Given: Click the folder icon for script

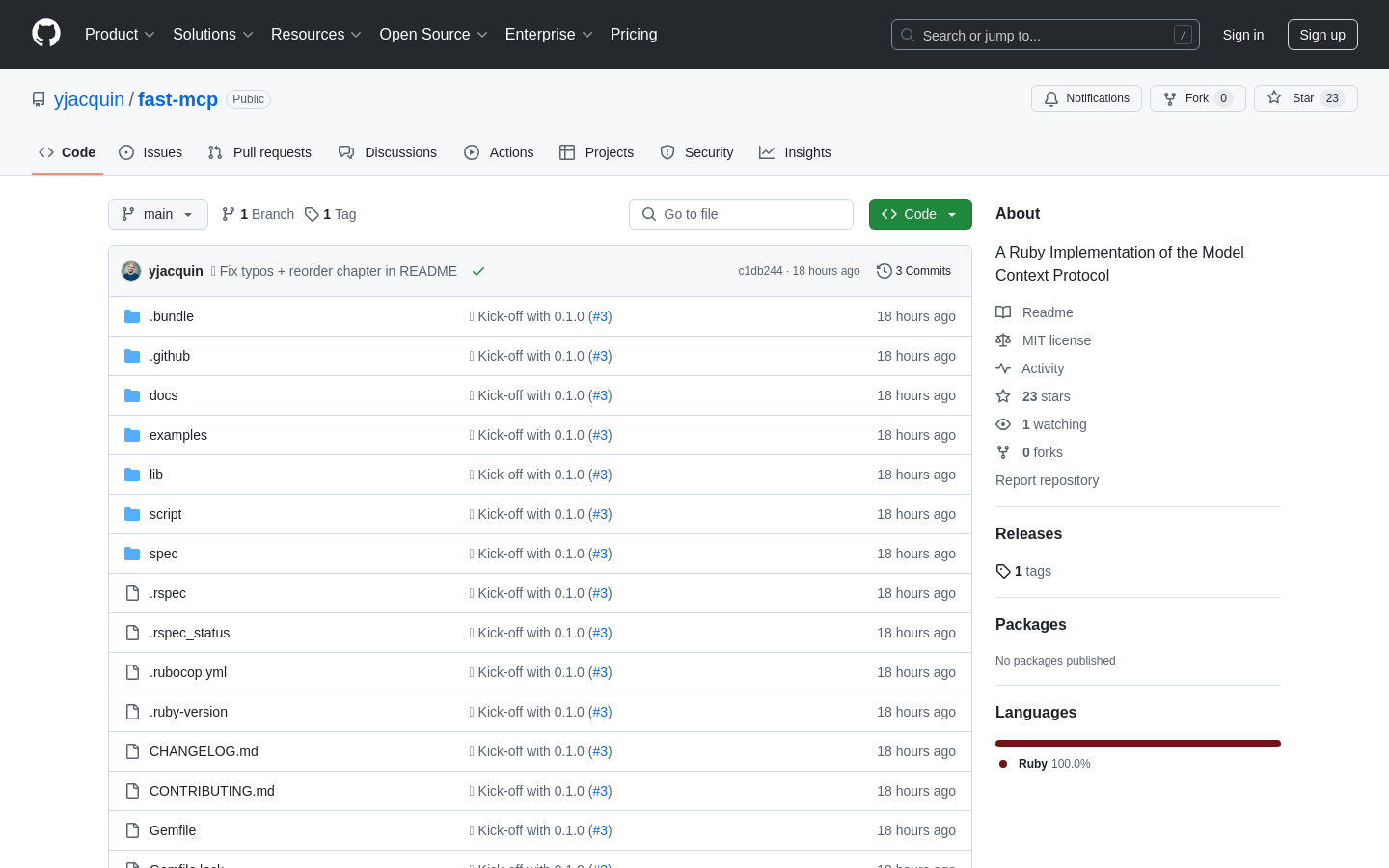Looking at the screenshot, I should [x=132, y=514].
